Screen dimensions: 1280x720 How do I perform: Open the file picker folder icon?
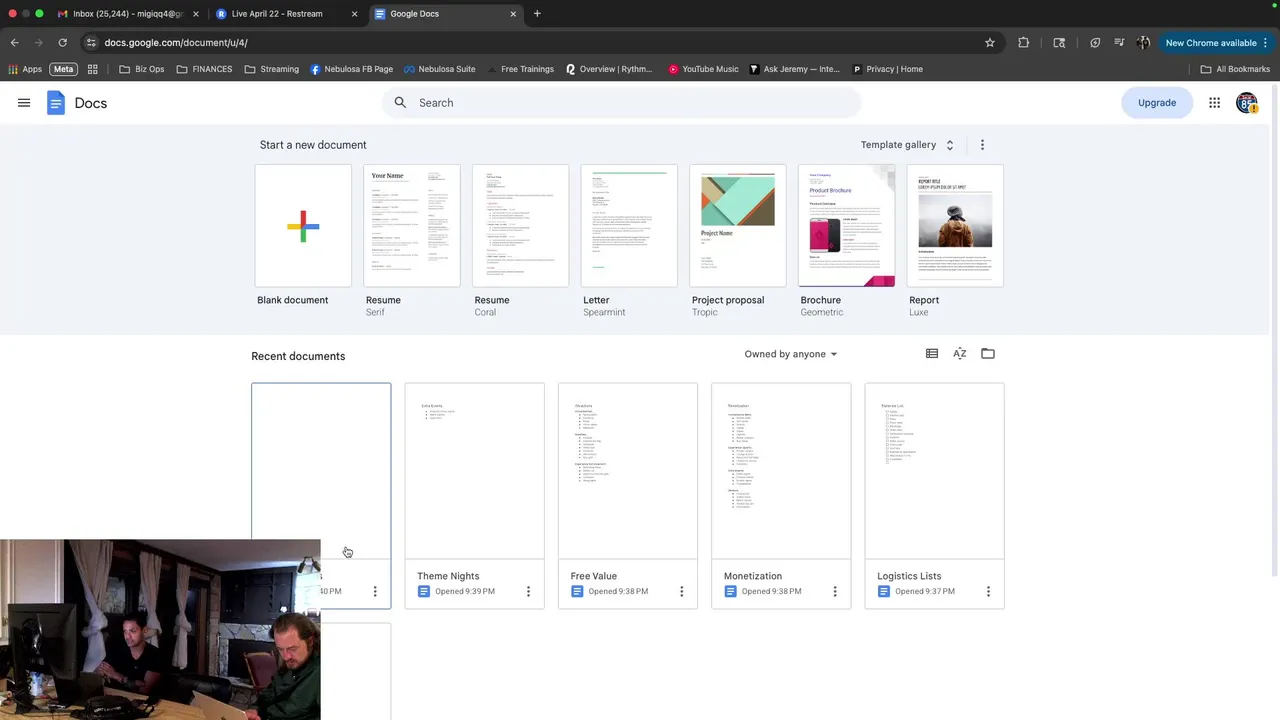pyautogui.click(x=988, y=354)
